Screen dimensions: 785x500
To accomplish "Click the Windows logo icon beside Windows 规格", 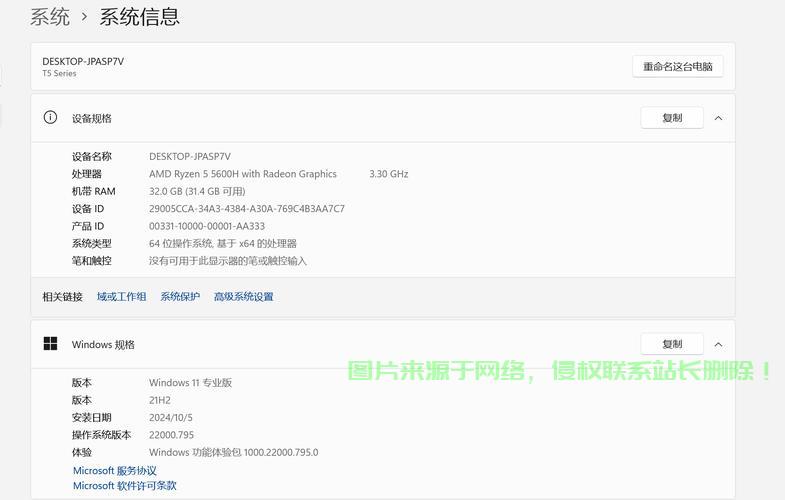I will [x=50, y=344].
